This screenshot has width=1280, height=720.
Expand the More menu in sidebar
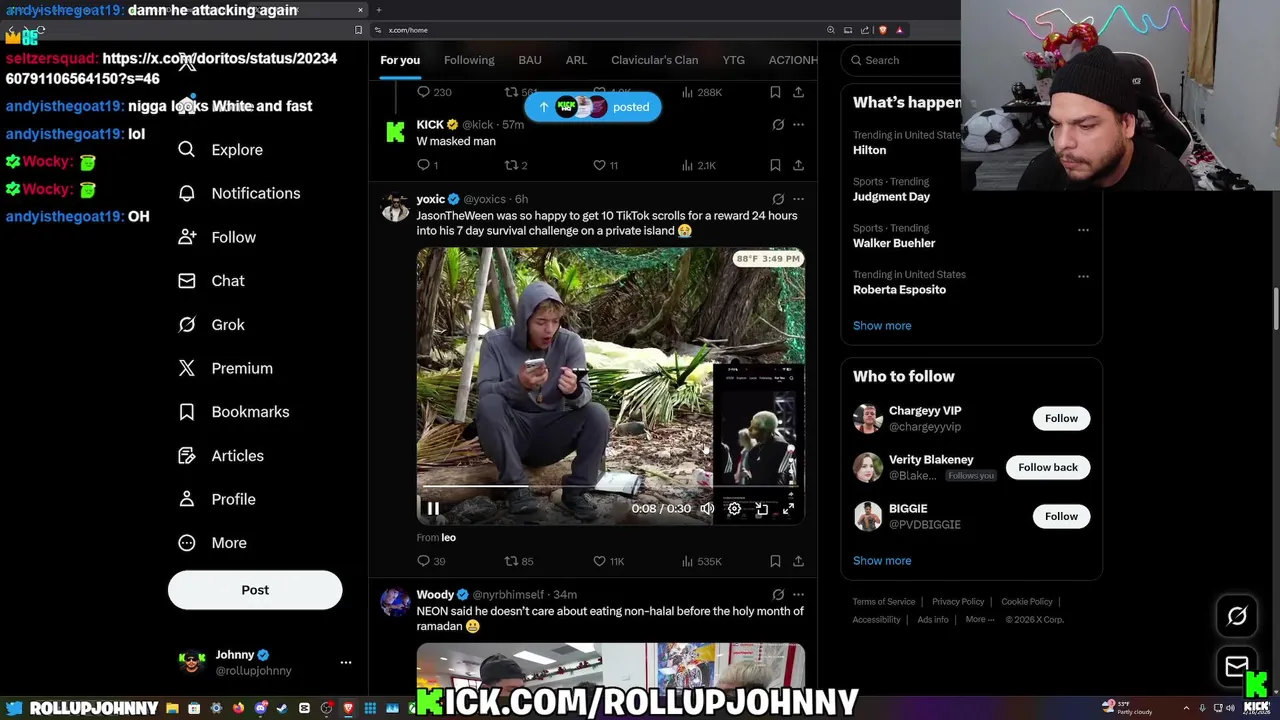[211, 543]
